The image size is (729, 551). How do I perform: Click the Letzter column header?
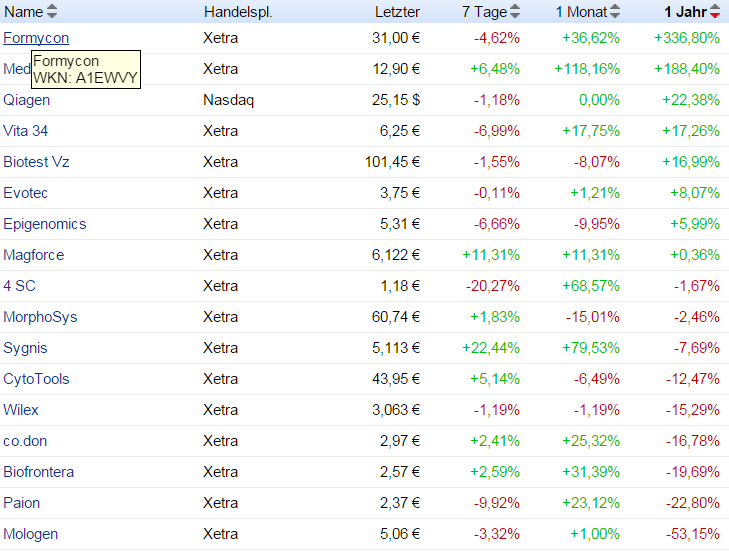397,12
